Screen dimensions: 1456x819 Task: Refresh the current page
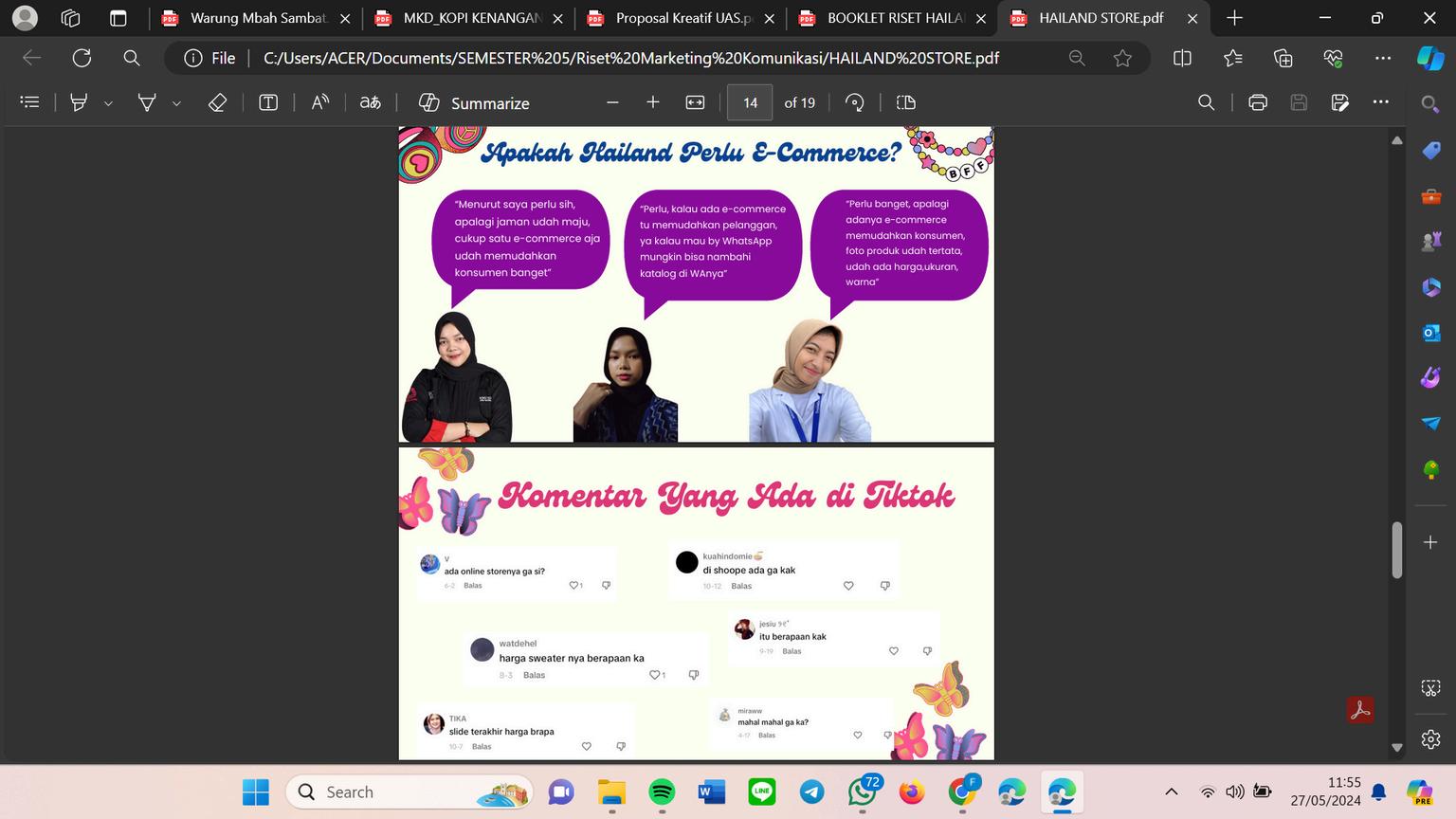[82, 58]
